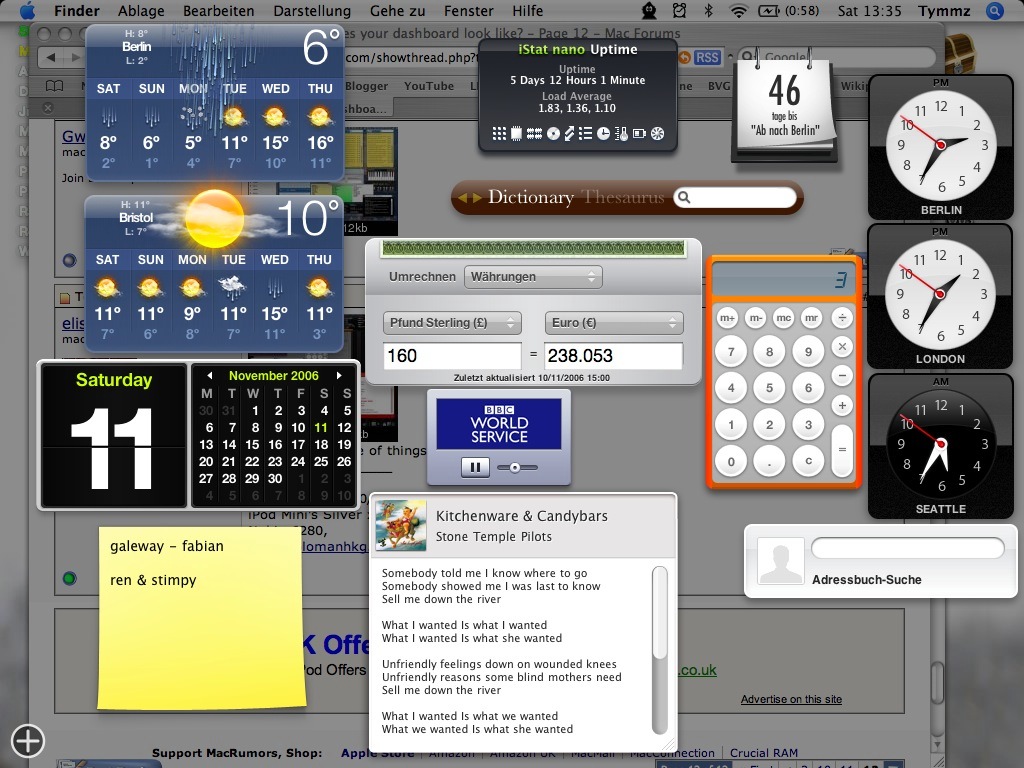The width and height of the screenshot is (1024, 768).
Task: Click the Adressbuch-Suche search field
Action: [907, 547]
